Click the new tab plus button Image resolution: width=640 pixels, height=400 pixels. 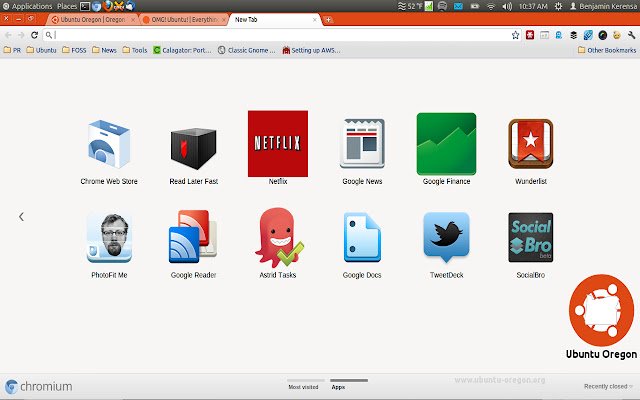pos(328,20)
